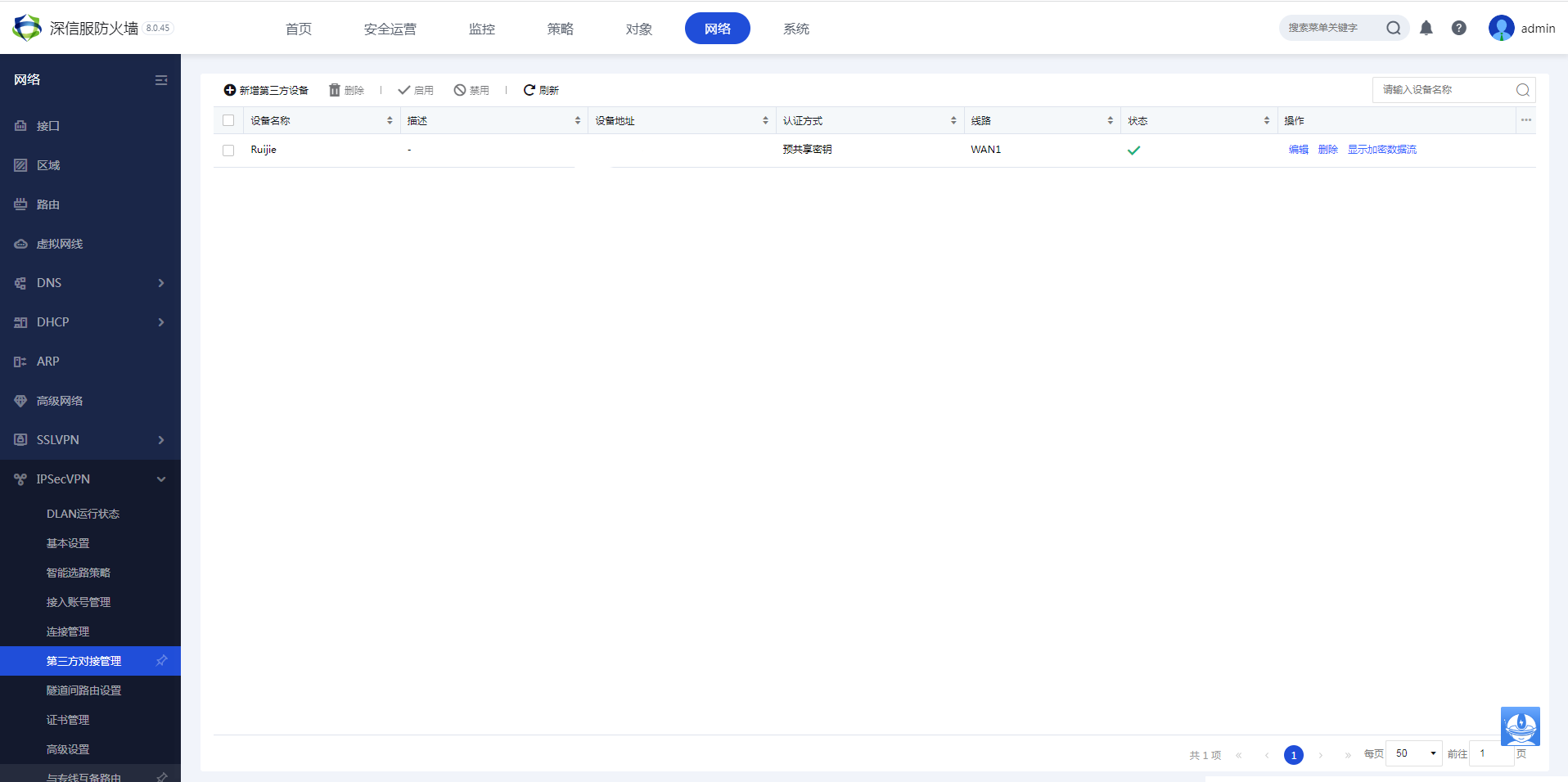The height and width of the screenshot is (782, 1568).
Task: Open the 监控 top tab
Action: (x=482, y=29)
